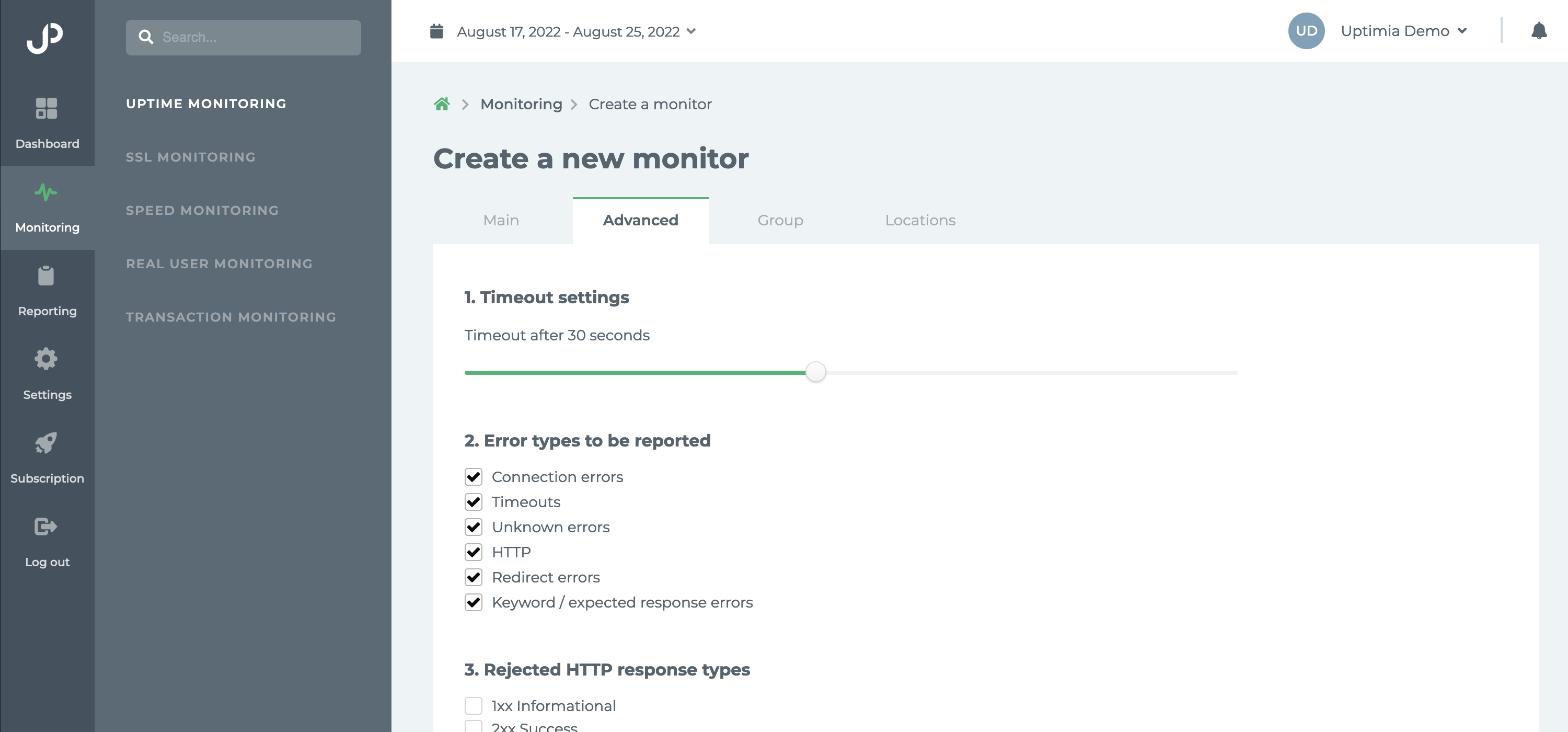Viewport: 1568px width, 732px height.
Task: Click the unfilled part of timeout slider track
Action: coord(1032,372)
